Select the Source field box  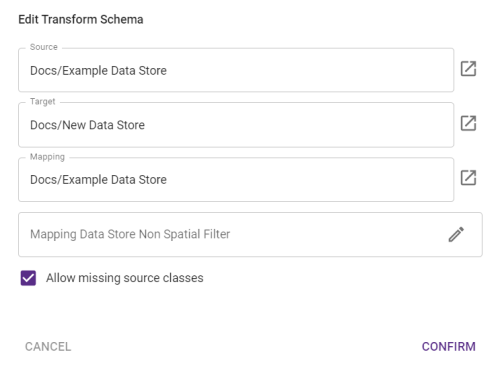pos(236,70)
